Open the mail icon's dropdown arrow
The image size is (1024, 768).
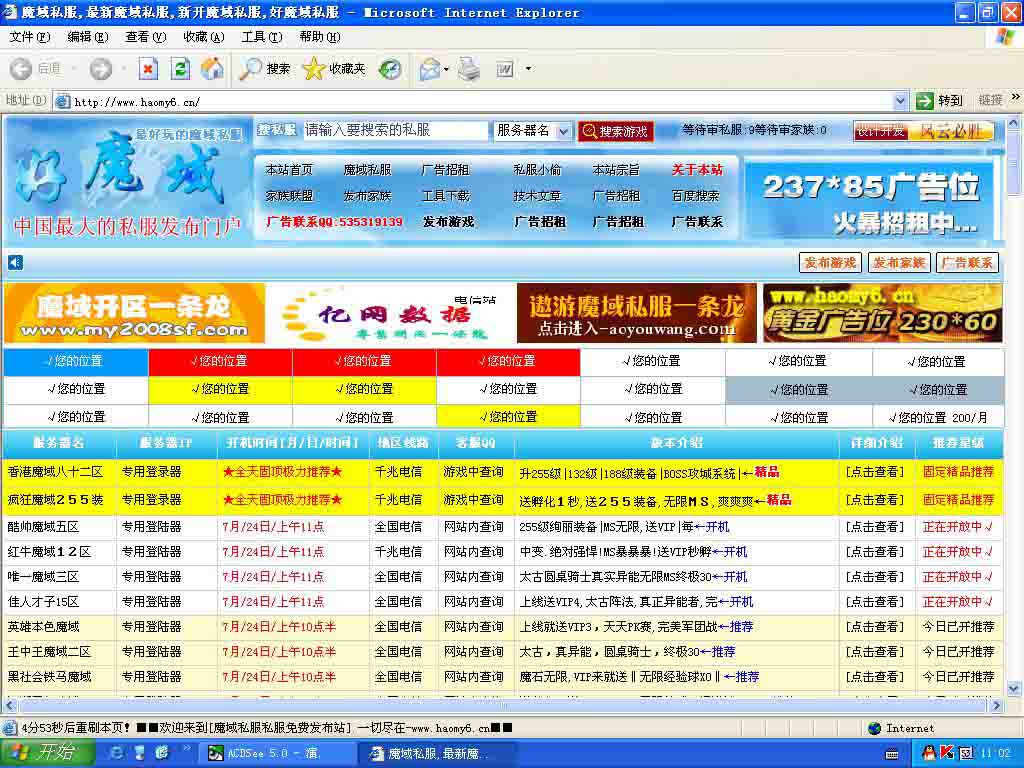(446, 70)
